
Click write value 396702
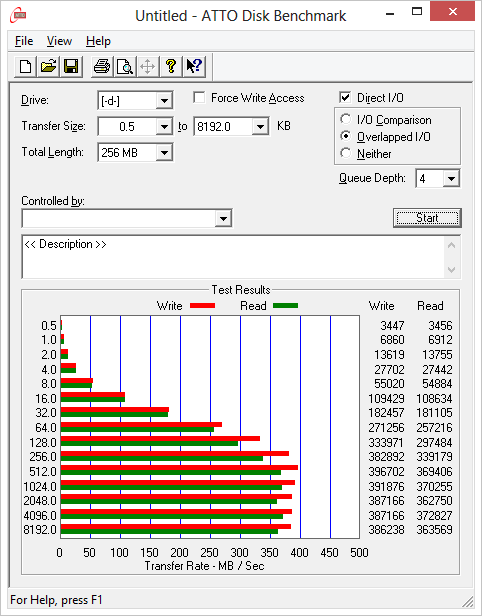[386, 471]
